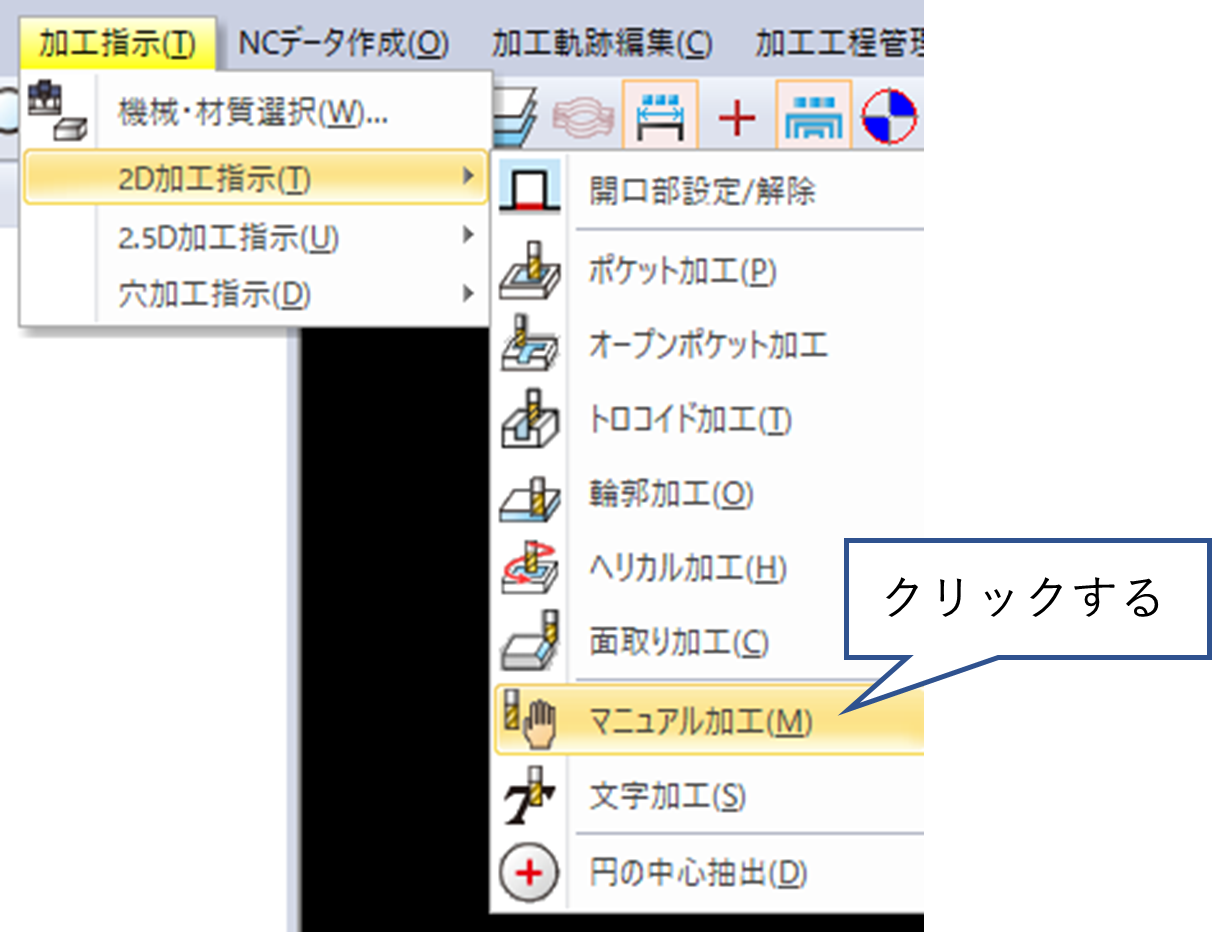Click the blue-white origin circle icon
Viewport: 1212px width, 932px height.
890,115
